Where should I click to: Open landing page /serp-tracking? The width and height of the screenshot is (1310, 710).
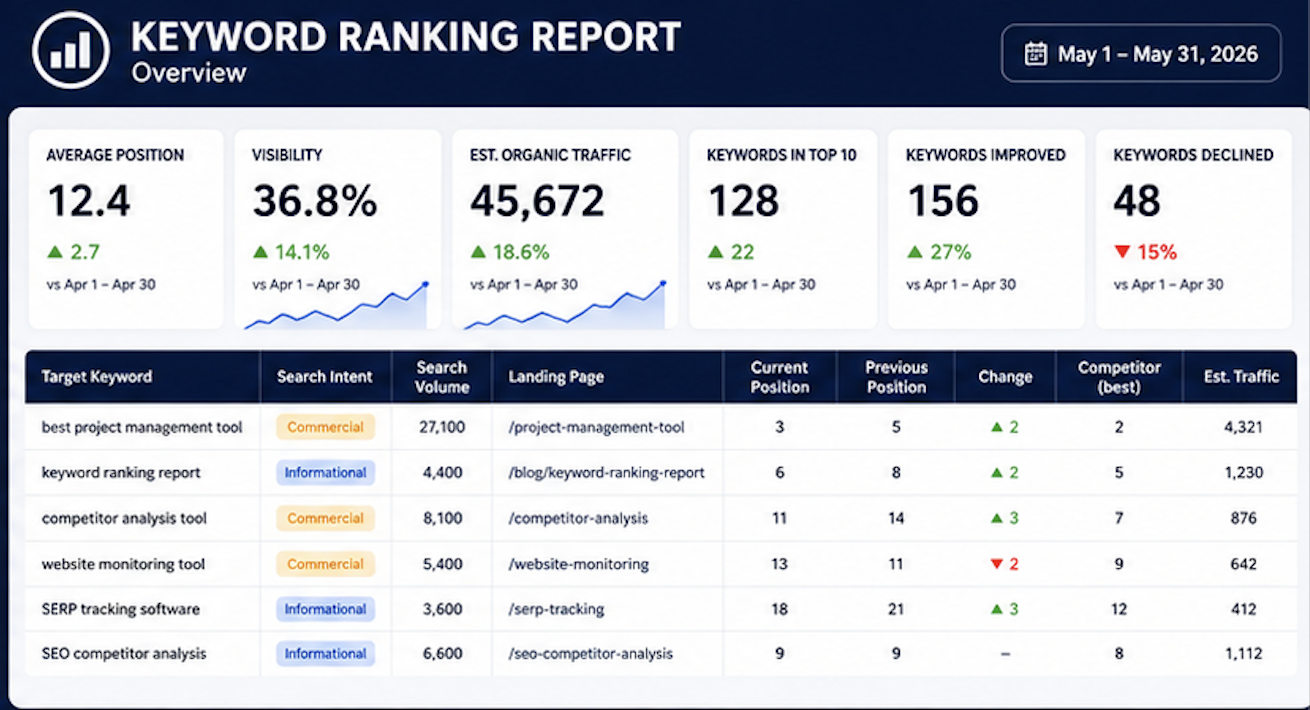[x=556, y=609]
